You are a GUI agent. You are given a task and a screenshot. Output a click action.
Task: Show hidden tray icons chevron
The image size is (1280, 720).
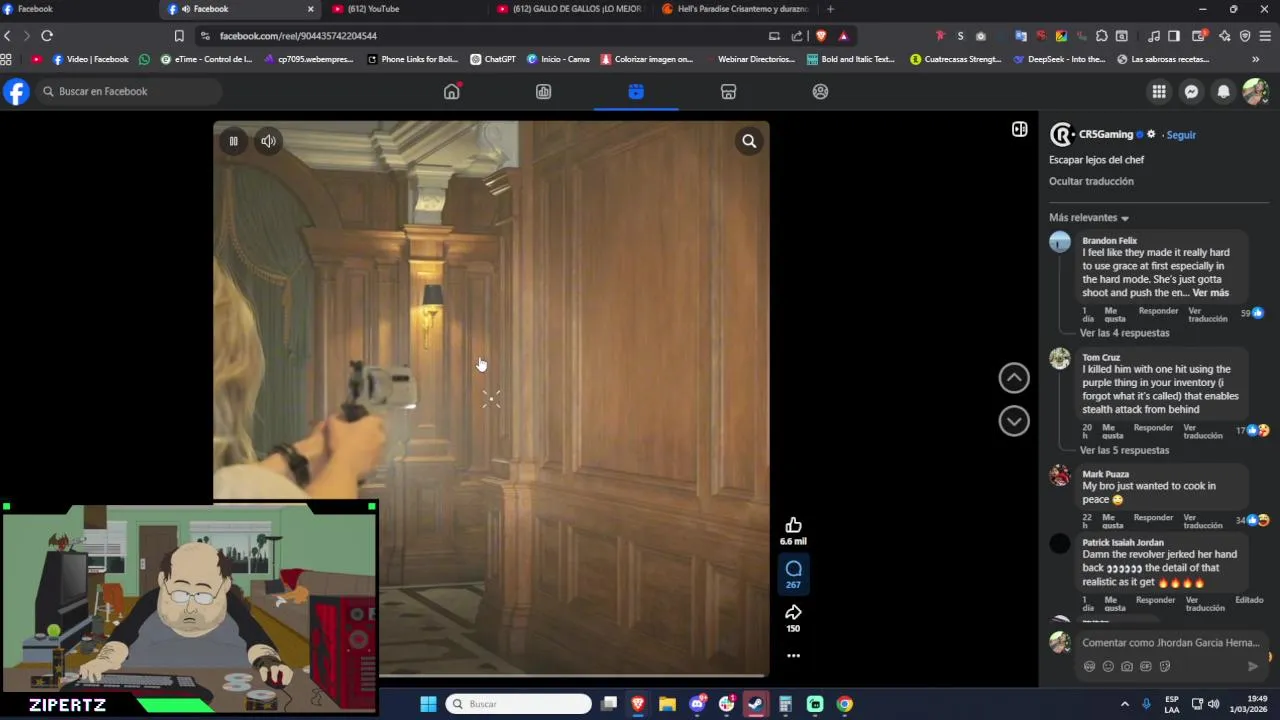pos(1124,704)
